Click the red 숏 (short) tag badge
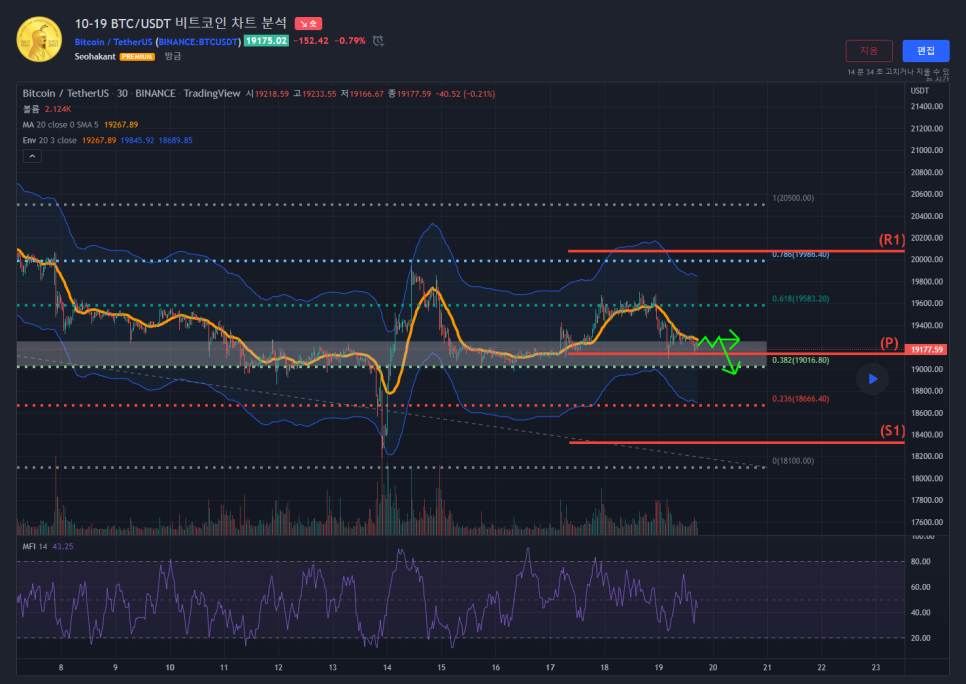This screenshot has width=966, height=684. pyautogui.click(x=308, y=23)
